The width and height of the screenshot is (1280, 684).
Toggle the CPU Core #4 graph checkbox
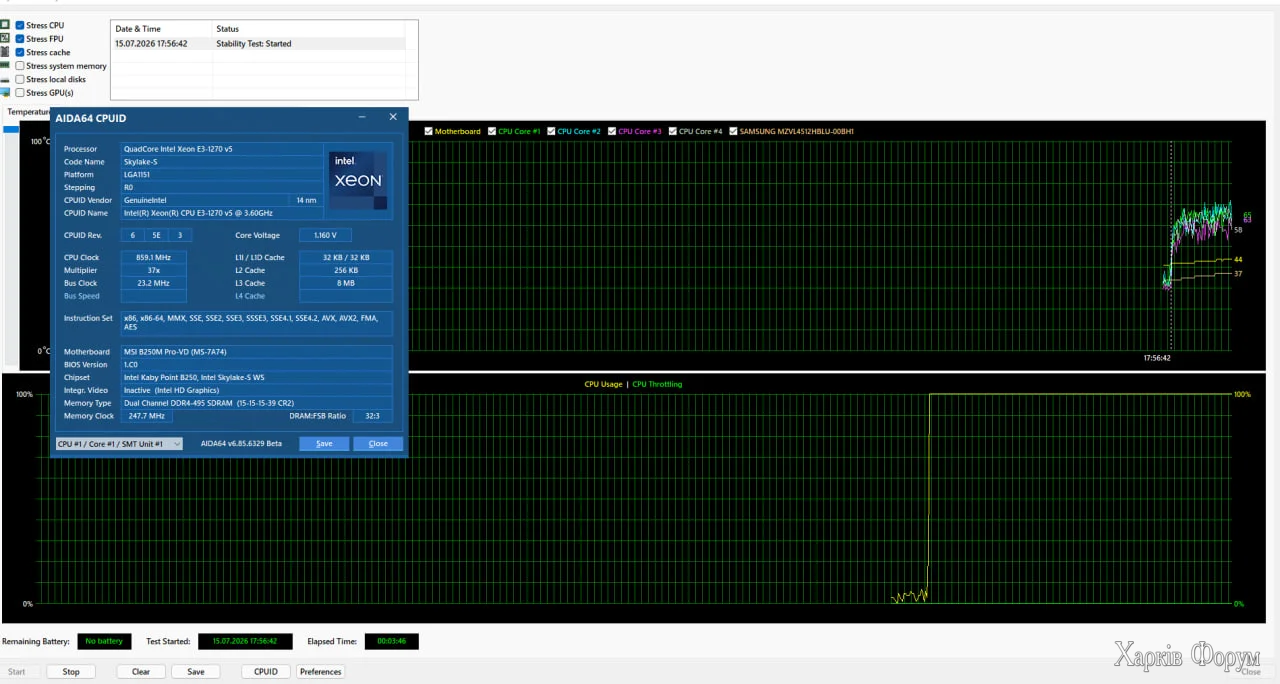point(673,131)
